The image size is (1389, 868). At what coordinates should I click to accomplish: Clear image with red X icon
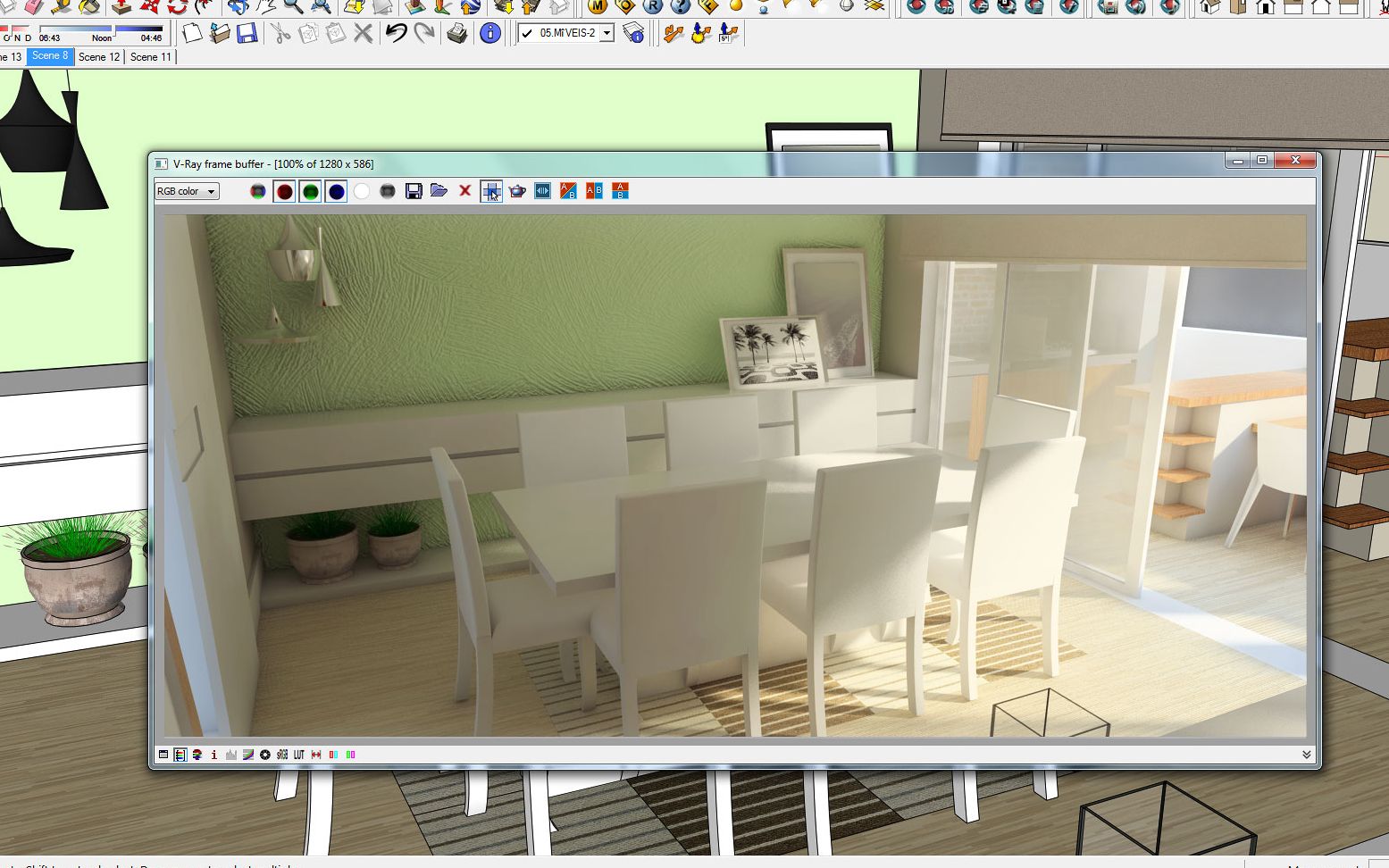(464, 191)
